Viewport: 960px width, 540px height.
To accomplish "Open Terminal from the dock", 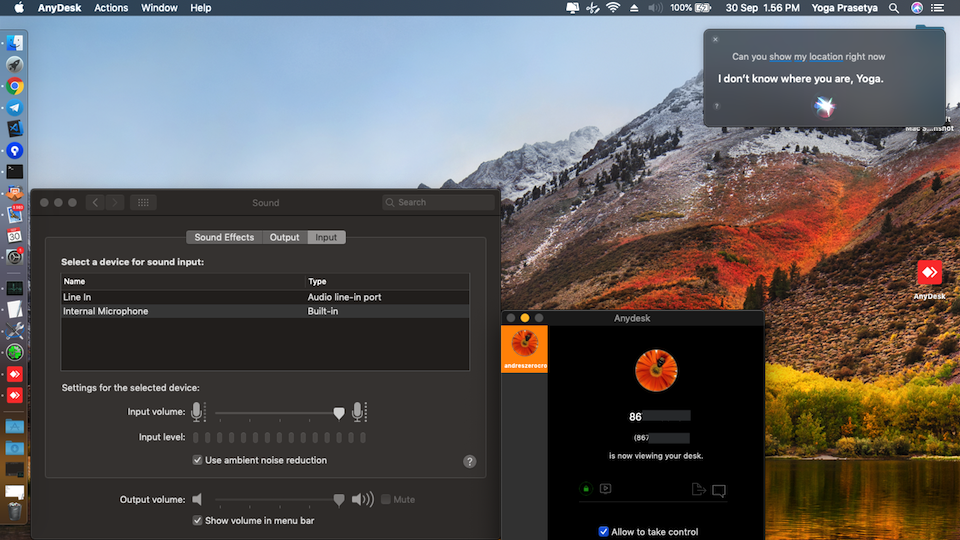I will click(15, 172).
